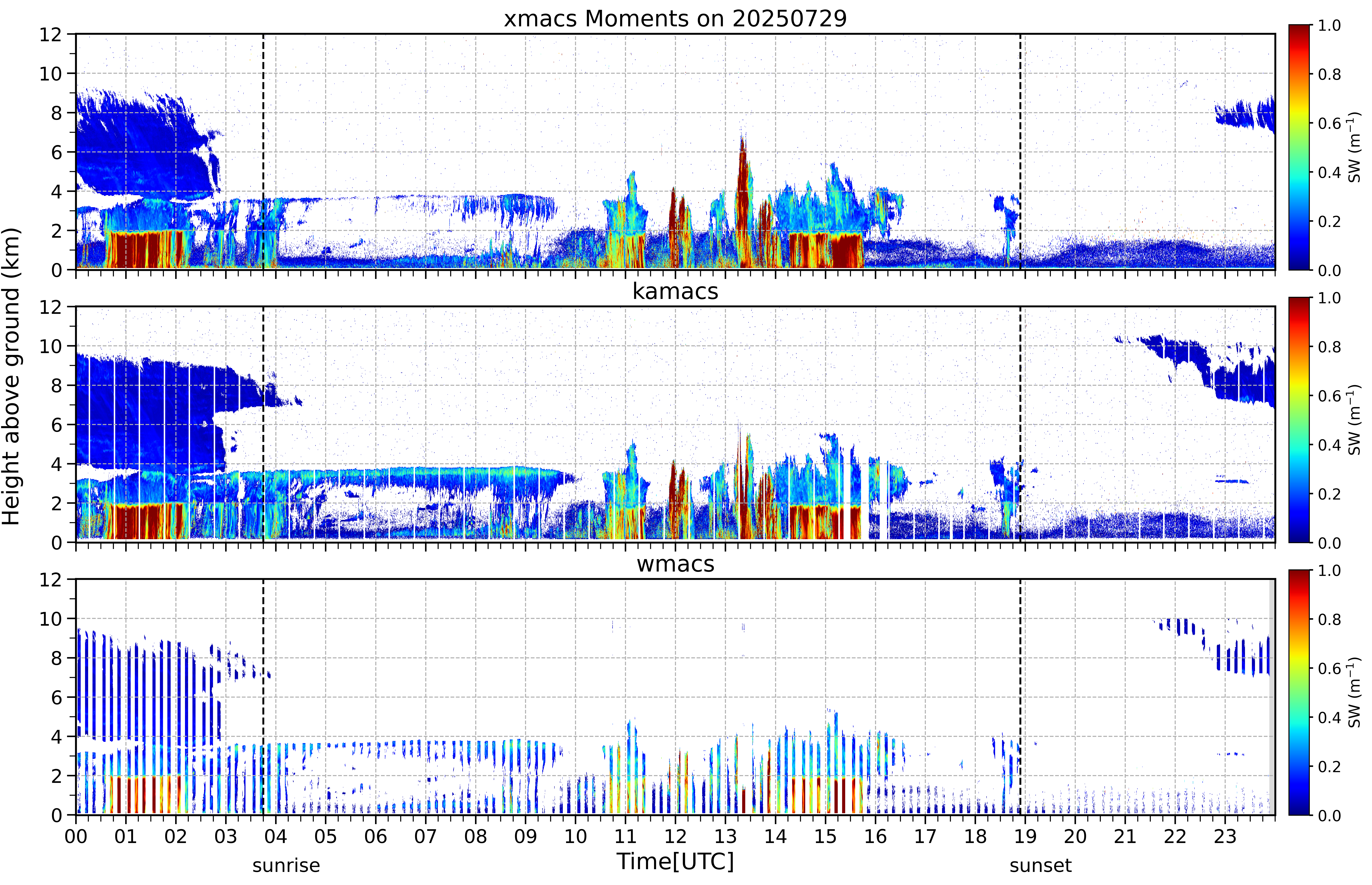Click the 'wmacs' panel title
The image size is (1372, 885).
675,564
